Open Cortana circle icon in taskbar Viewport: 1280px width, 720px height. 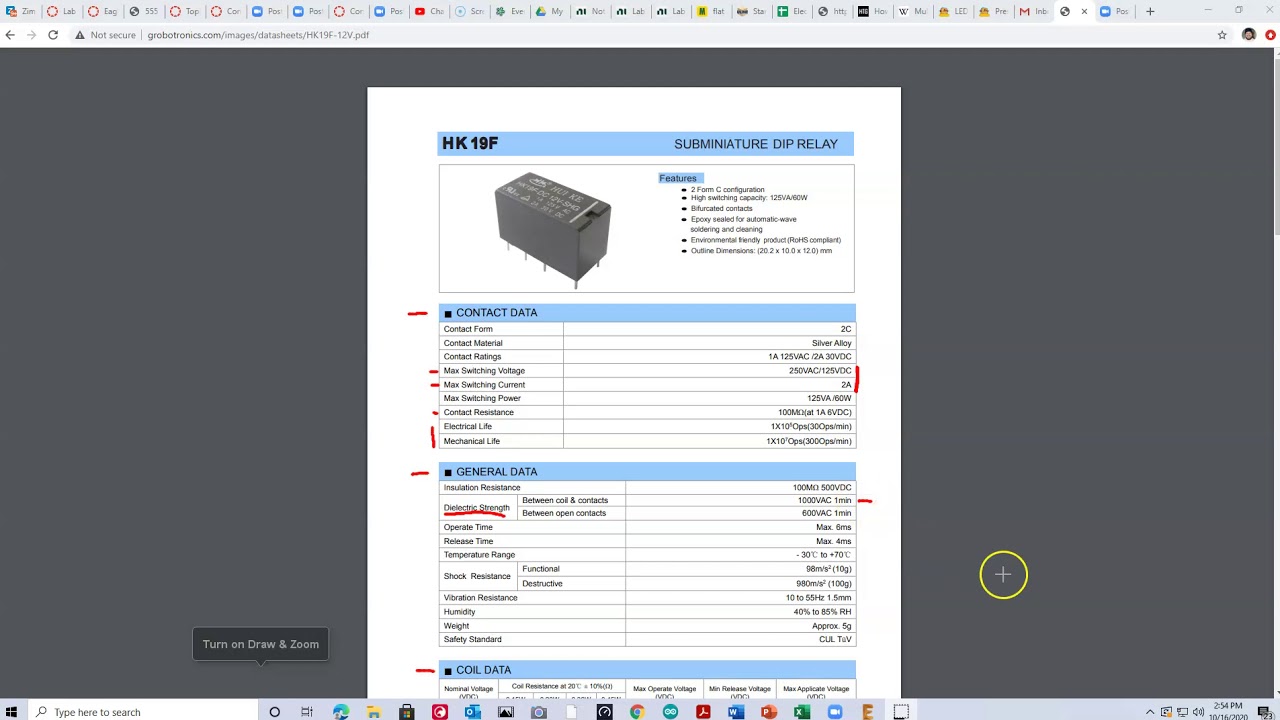pos(274,712)
